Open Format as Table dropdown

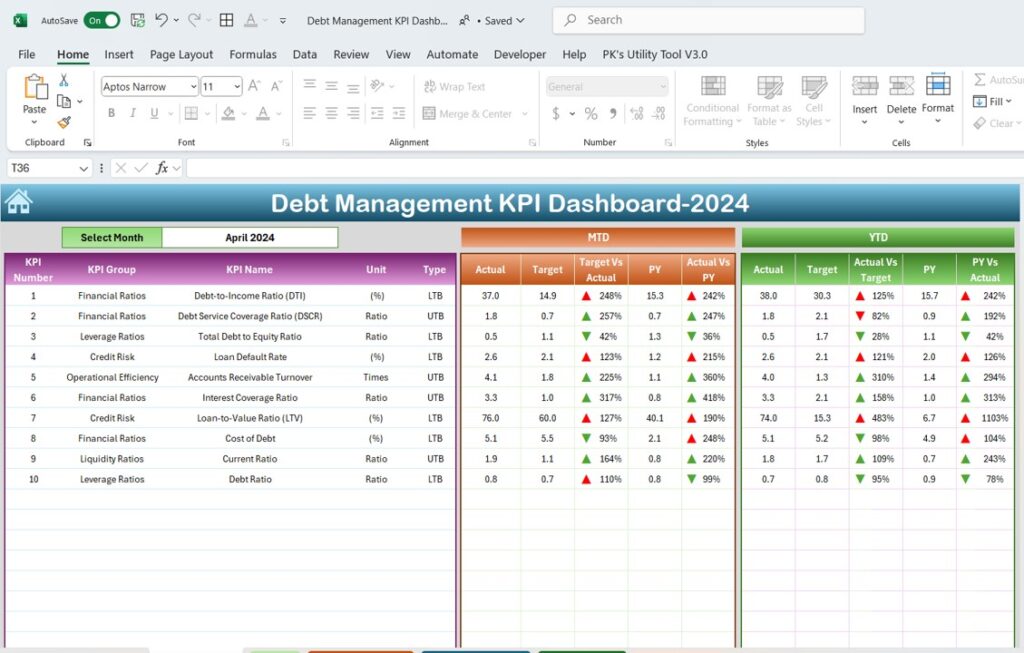769,101
